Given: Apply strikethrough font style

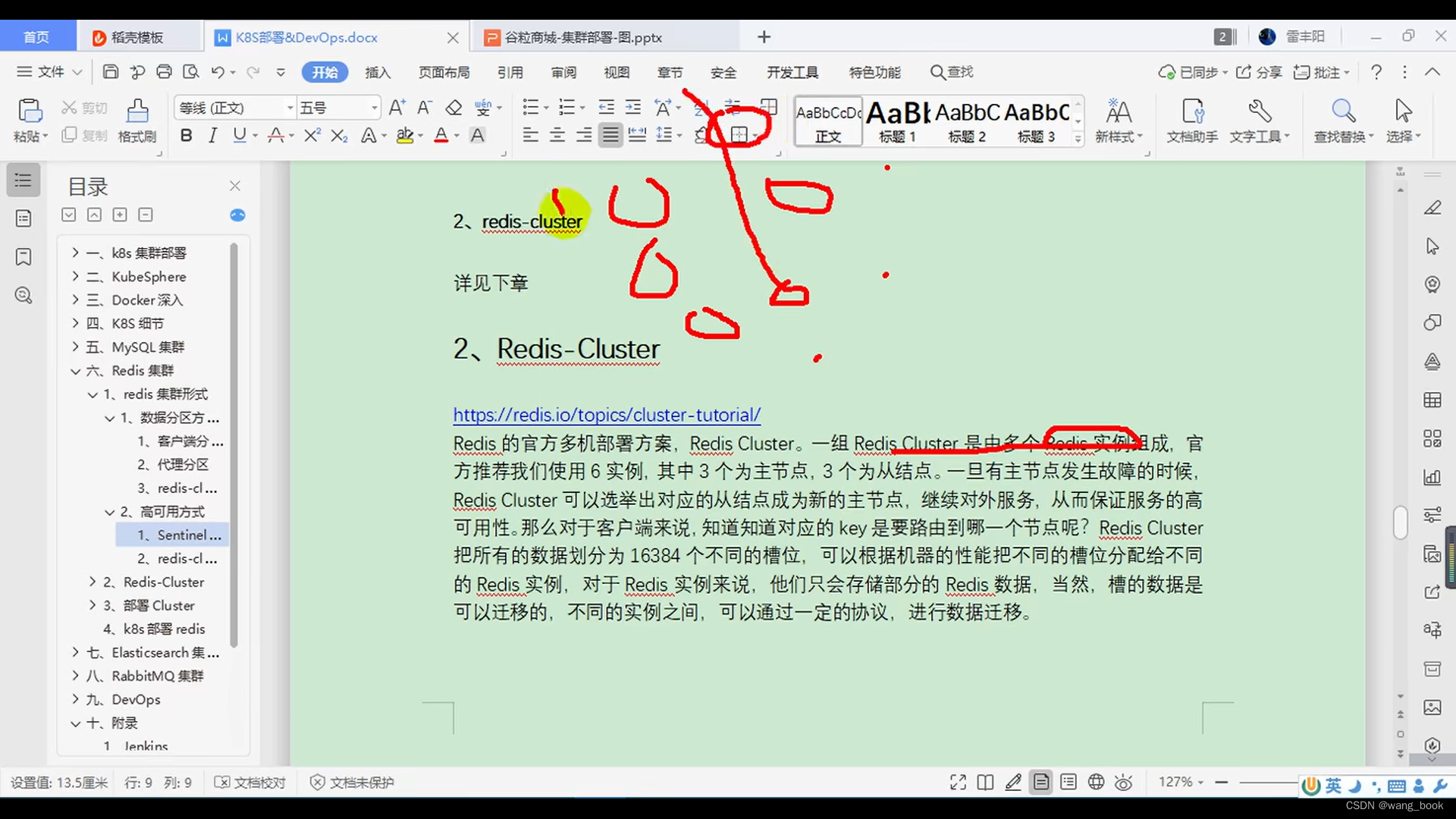Looking at the screenshot, I should 276,136.
